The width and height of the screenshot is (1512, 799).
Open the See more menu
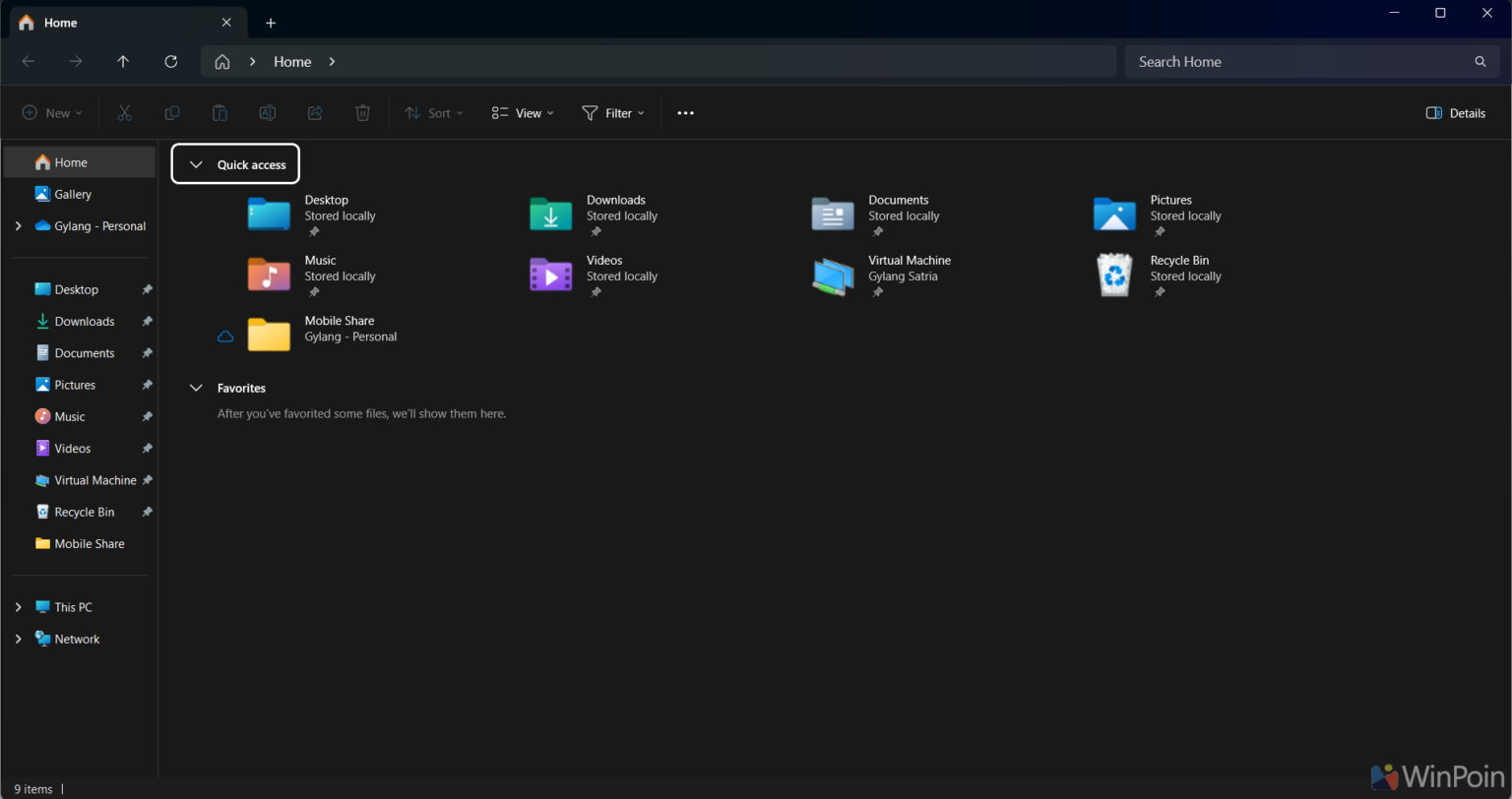[x=685, y=112]
